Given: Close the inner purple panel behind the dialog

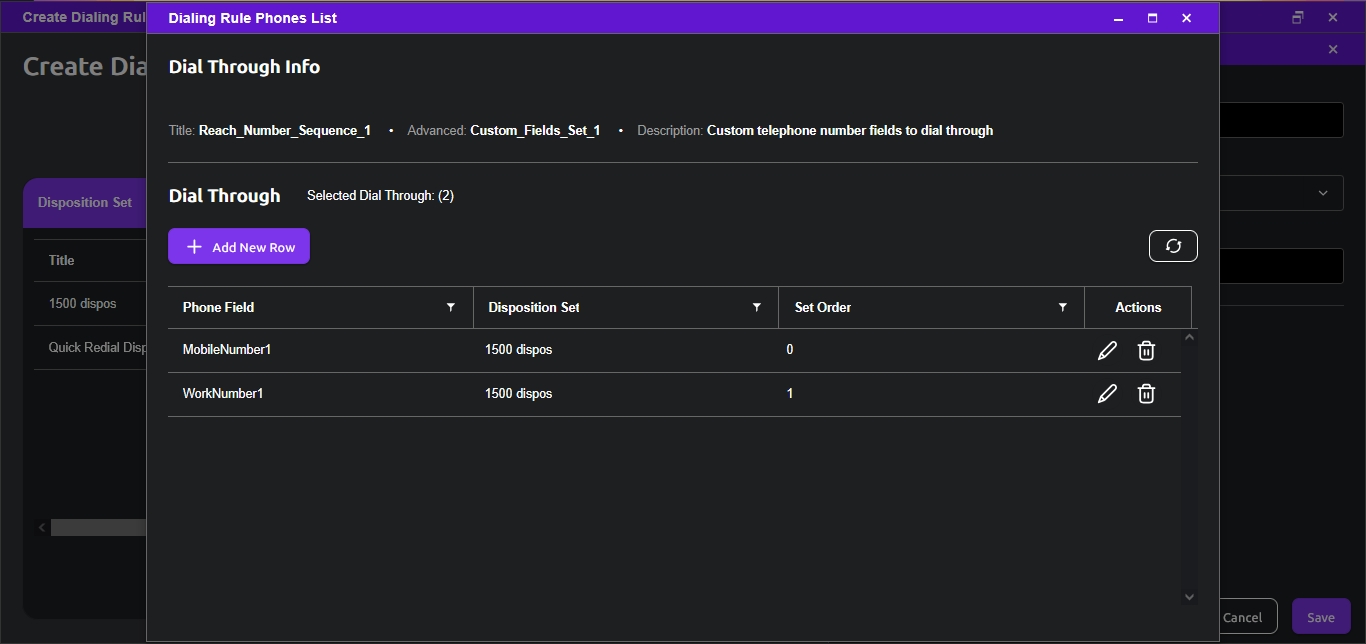Looking at the screenshot, I should [x=1333, y=49].
